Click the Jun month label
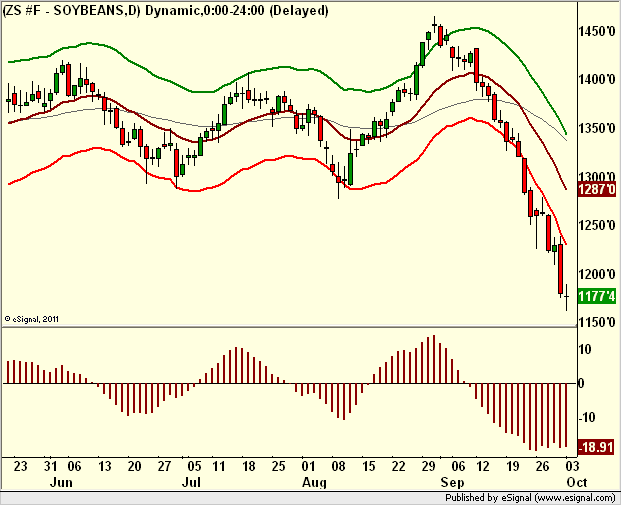Image resolution: width=621 pixels, height=505 pixels. click(61, 482)
